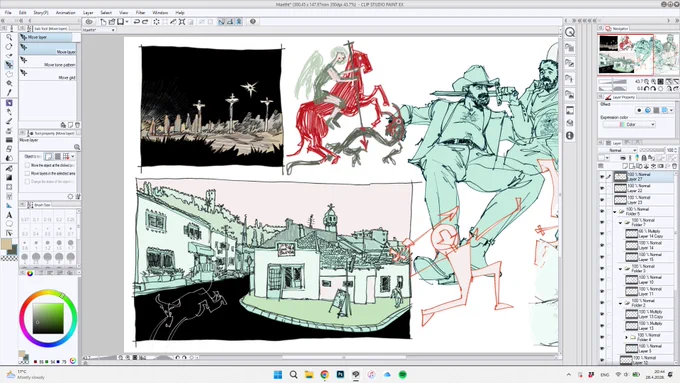
Task: Select the Gradient tool
Action: (x=9, y=177)
